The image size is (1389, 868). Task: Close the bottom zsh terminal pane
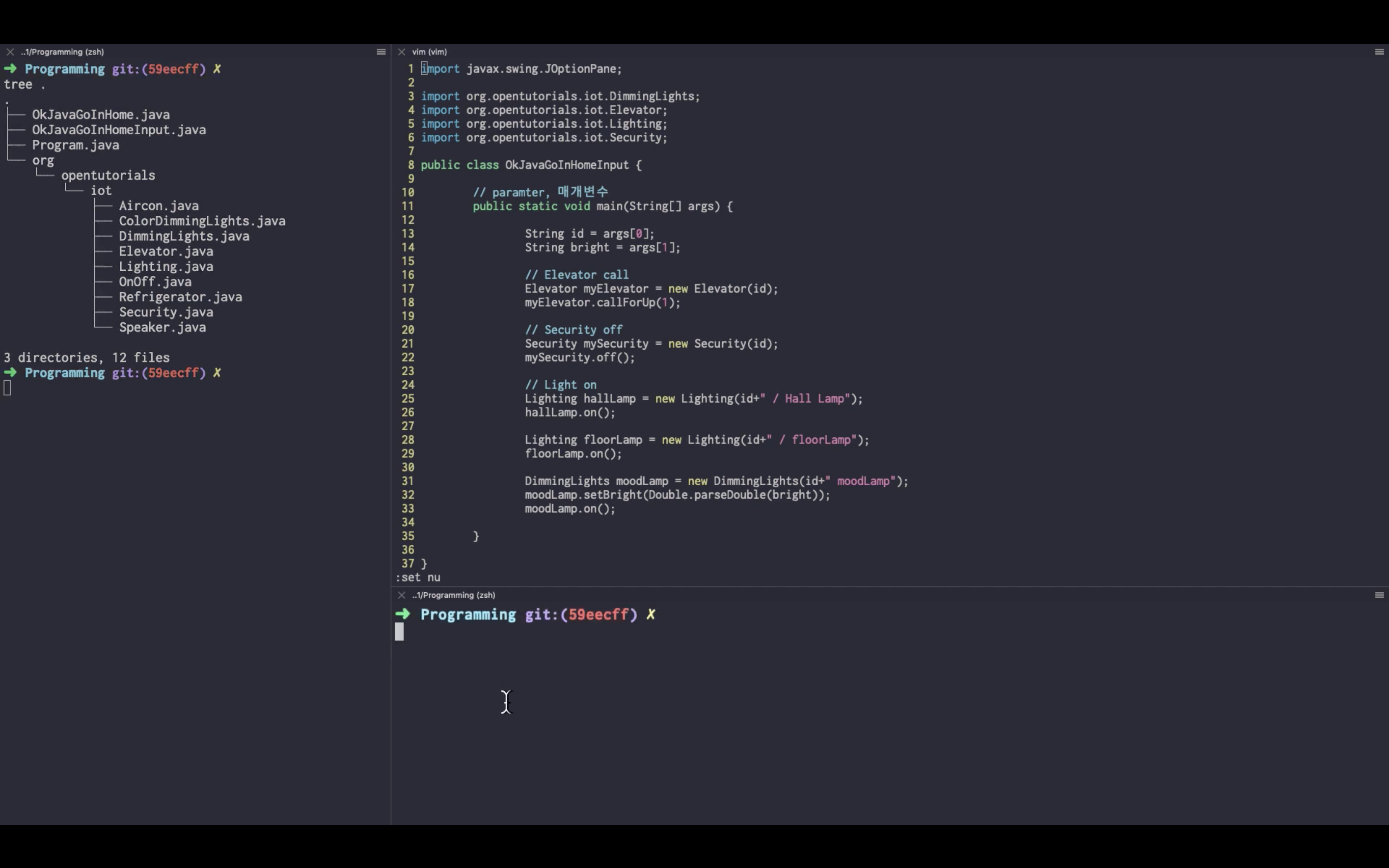tap(401, 595)
